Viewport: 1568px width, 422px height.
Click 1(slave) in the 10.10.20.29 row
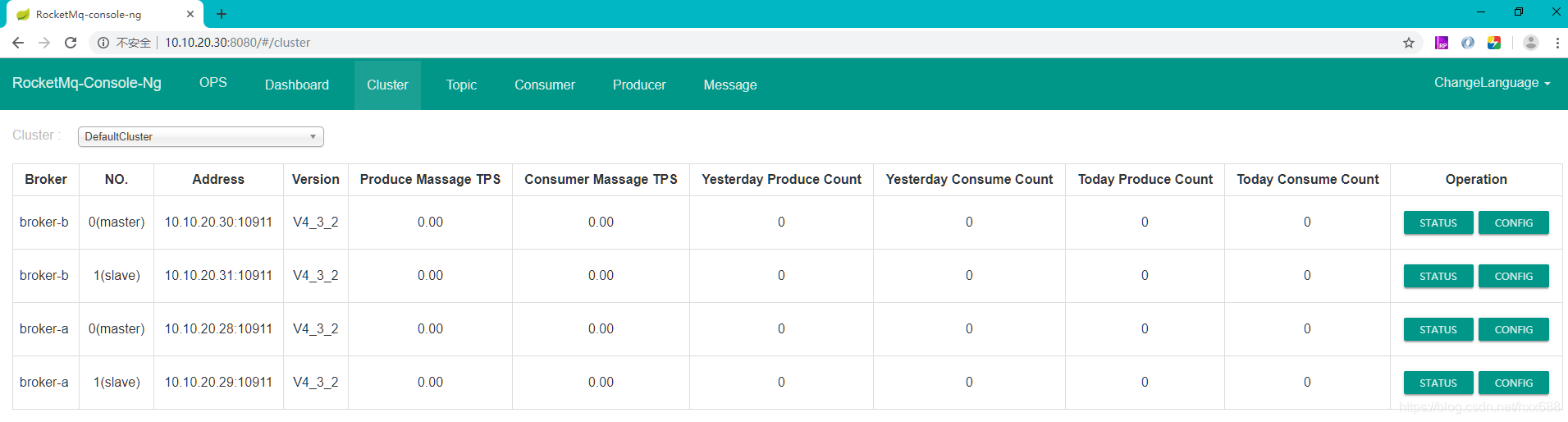117,383
